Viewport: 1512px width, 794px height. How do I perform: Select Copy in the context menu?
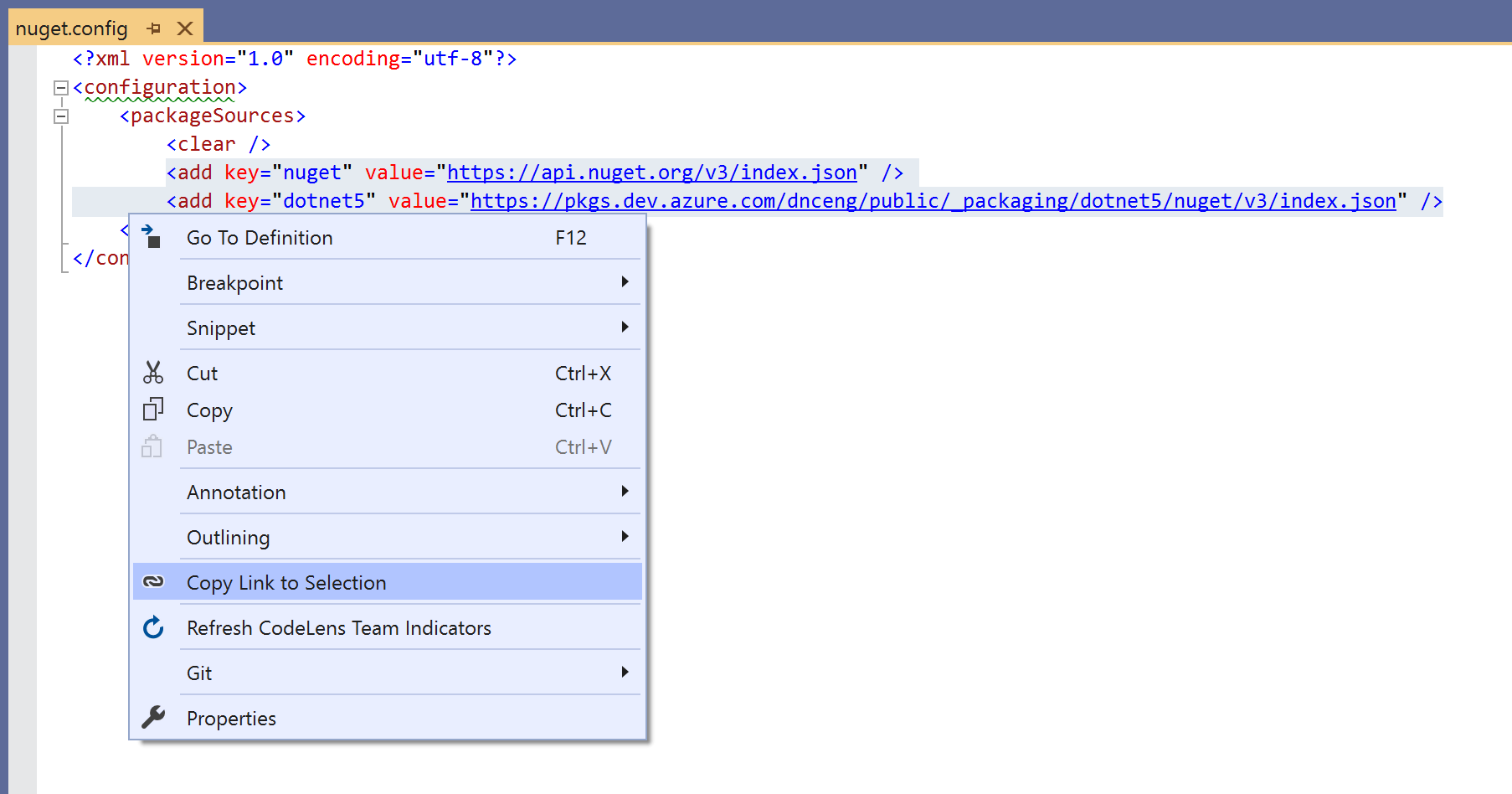point(387,410)
